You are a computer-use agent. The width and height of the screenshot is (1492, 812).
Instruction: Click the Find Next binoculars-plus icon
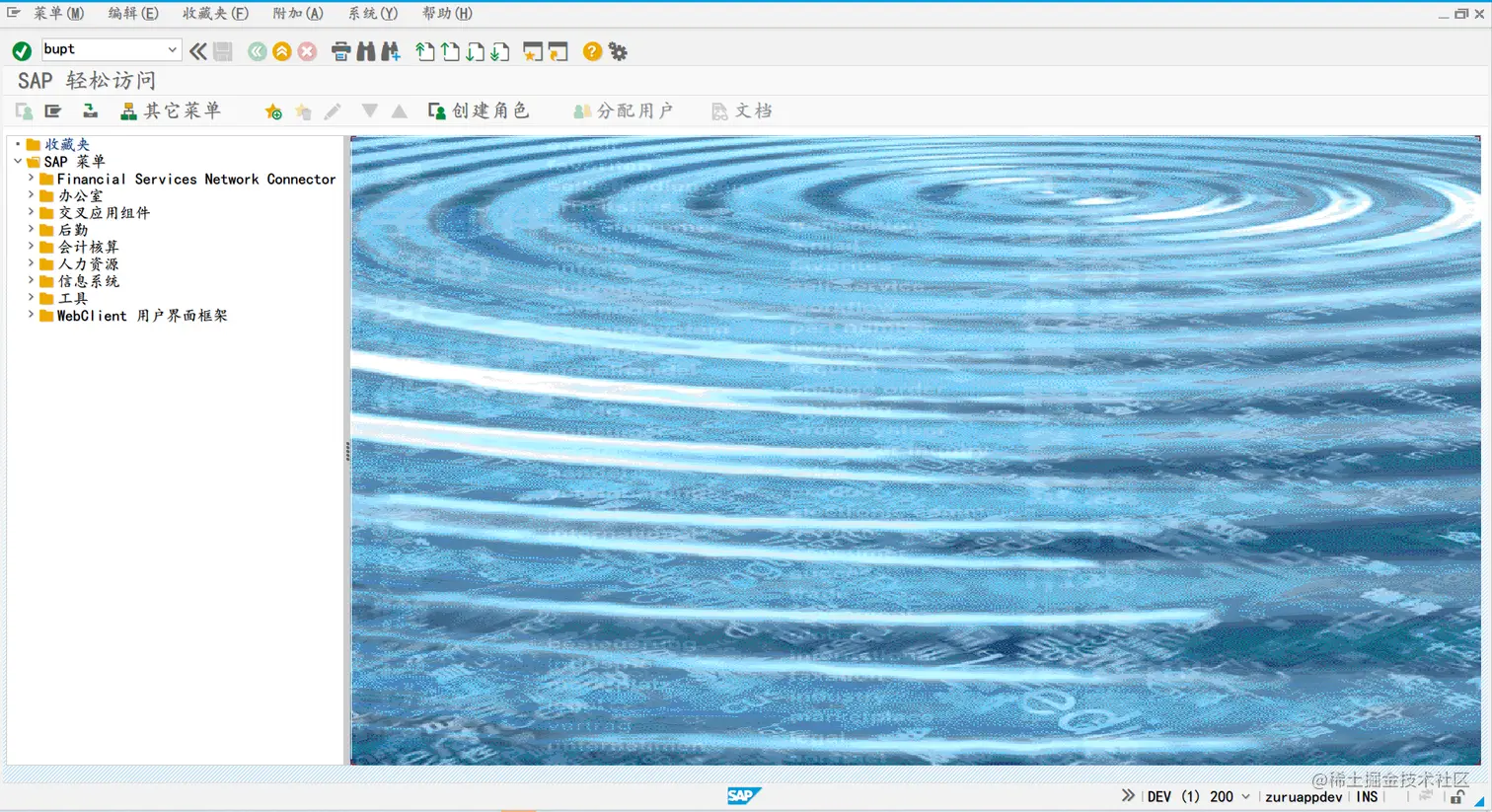(391, 51)
